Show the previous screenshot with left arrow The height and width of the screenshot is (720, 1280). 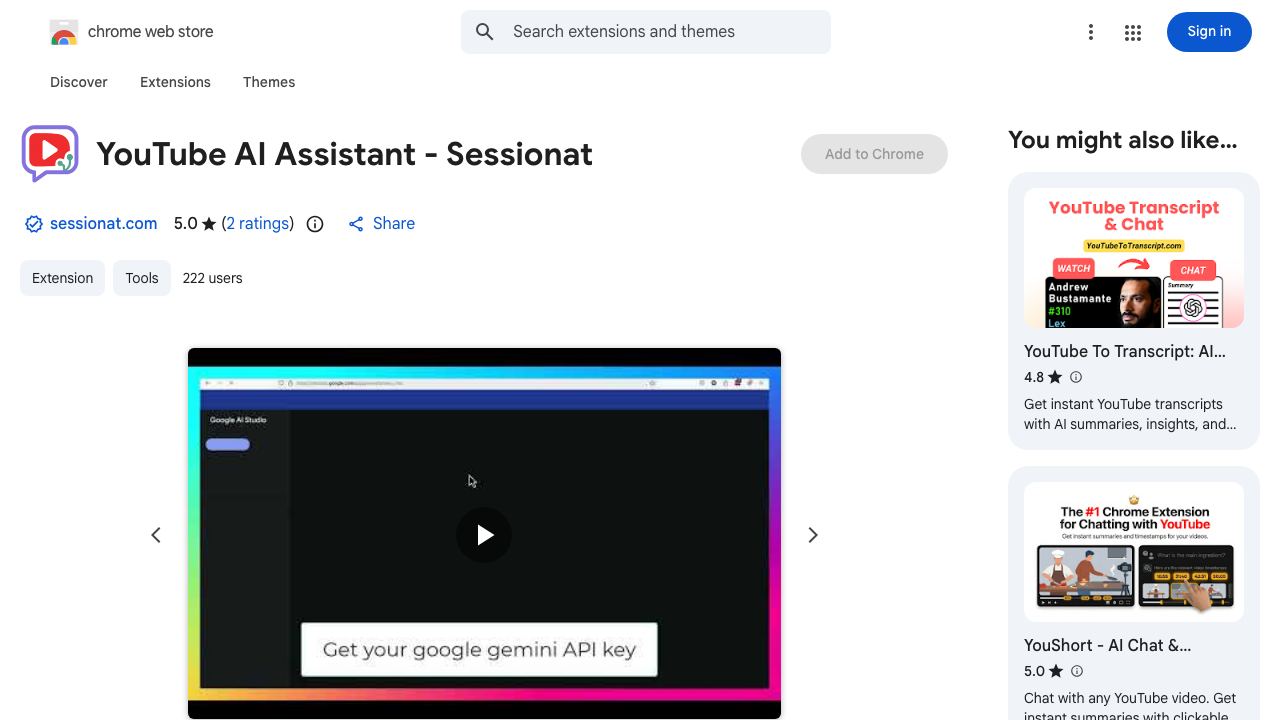[156, 535]
